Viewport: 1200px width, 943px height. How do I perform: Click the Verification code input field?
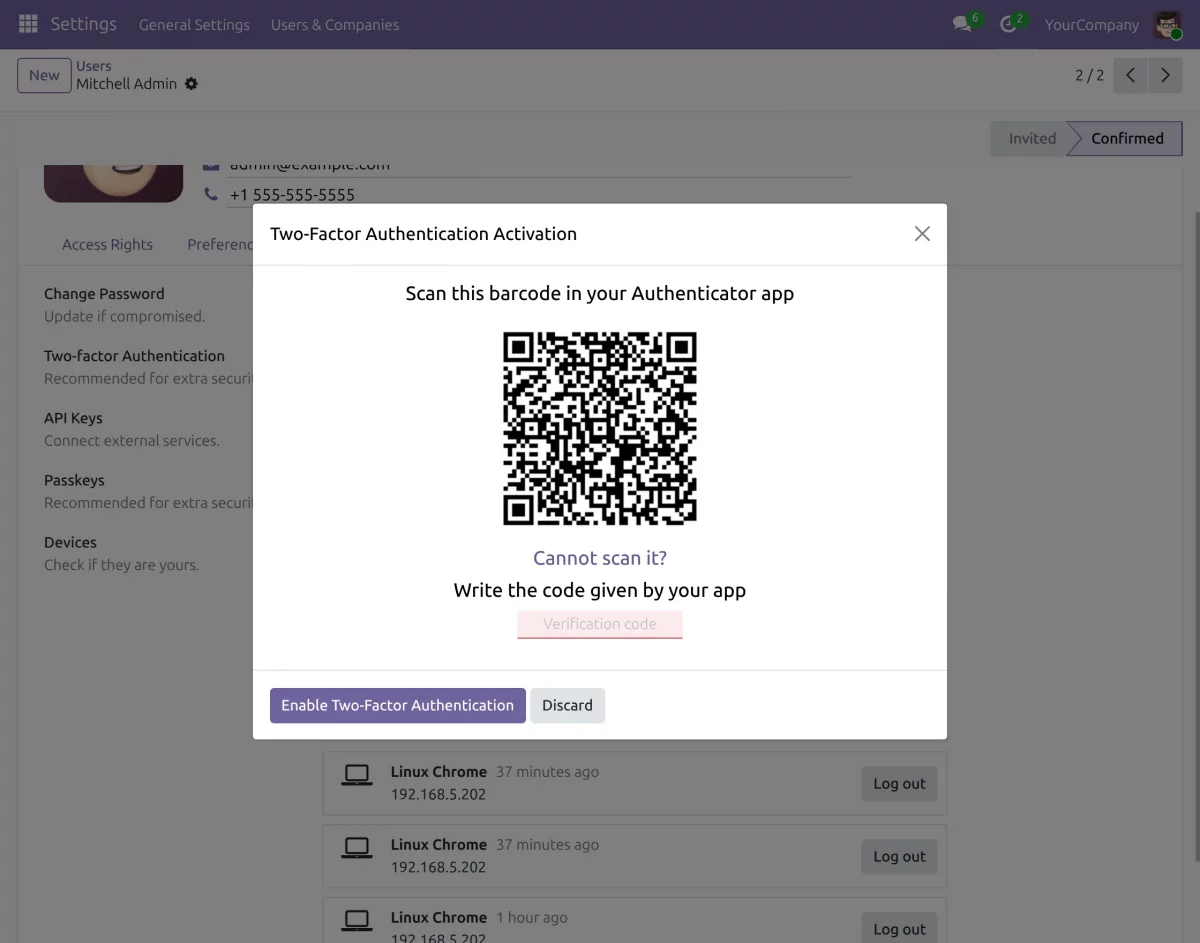pos(600,624)
